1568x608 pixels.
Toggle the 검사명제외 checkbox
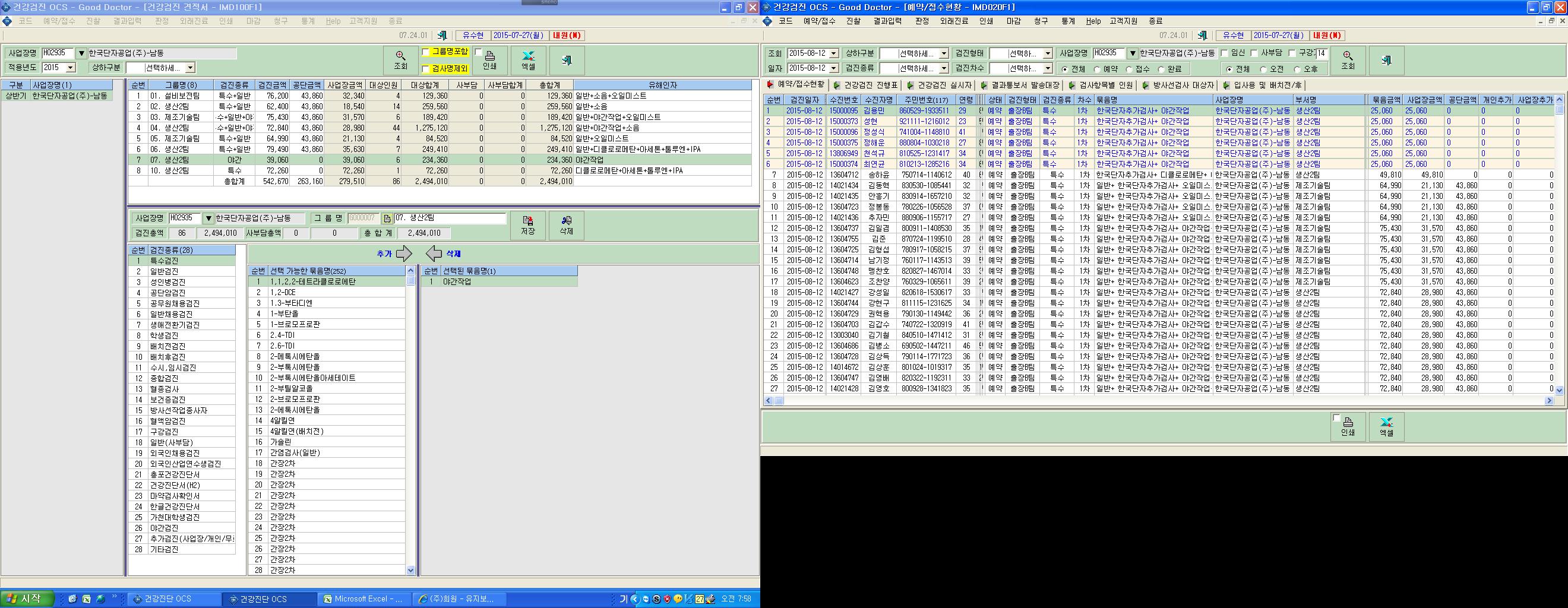pos(425,69)
